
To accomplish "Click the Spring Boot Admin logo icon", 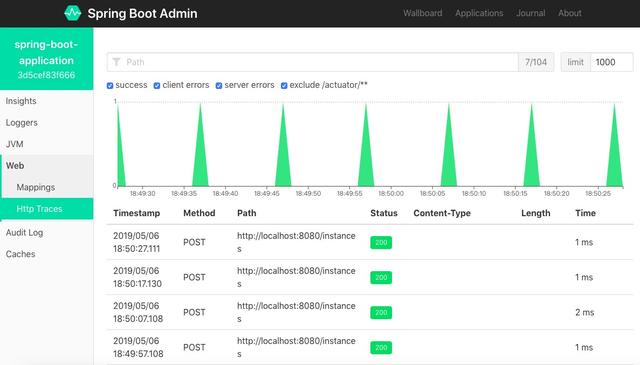I will click(73, 13).
